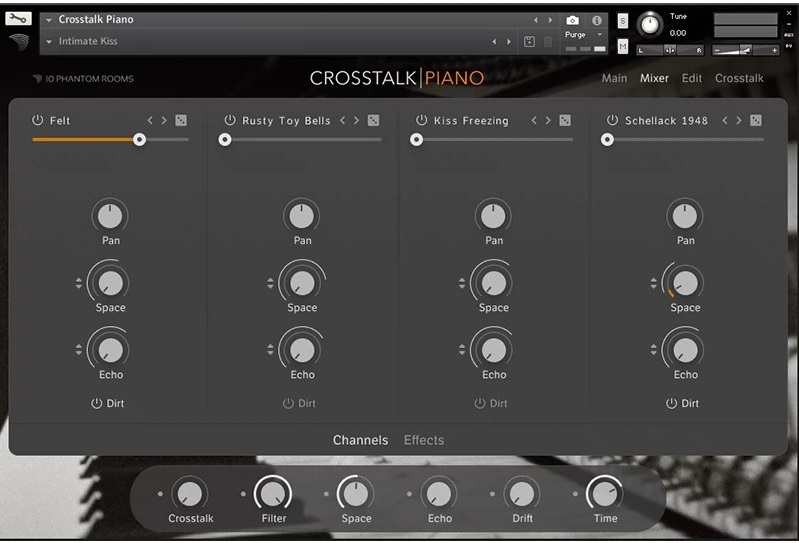799x543 pixels.
Task: Open the Purge dropdown menu
Action: [x=600, y=34]
